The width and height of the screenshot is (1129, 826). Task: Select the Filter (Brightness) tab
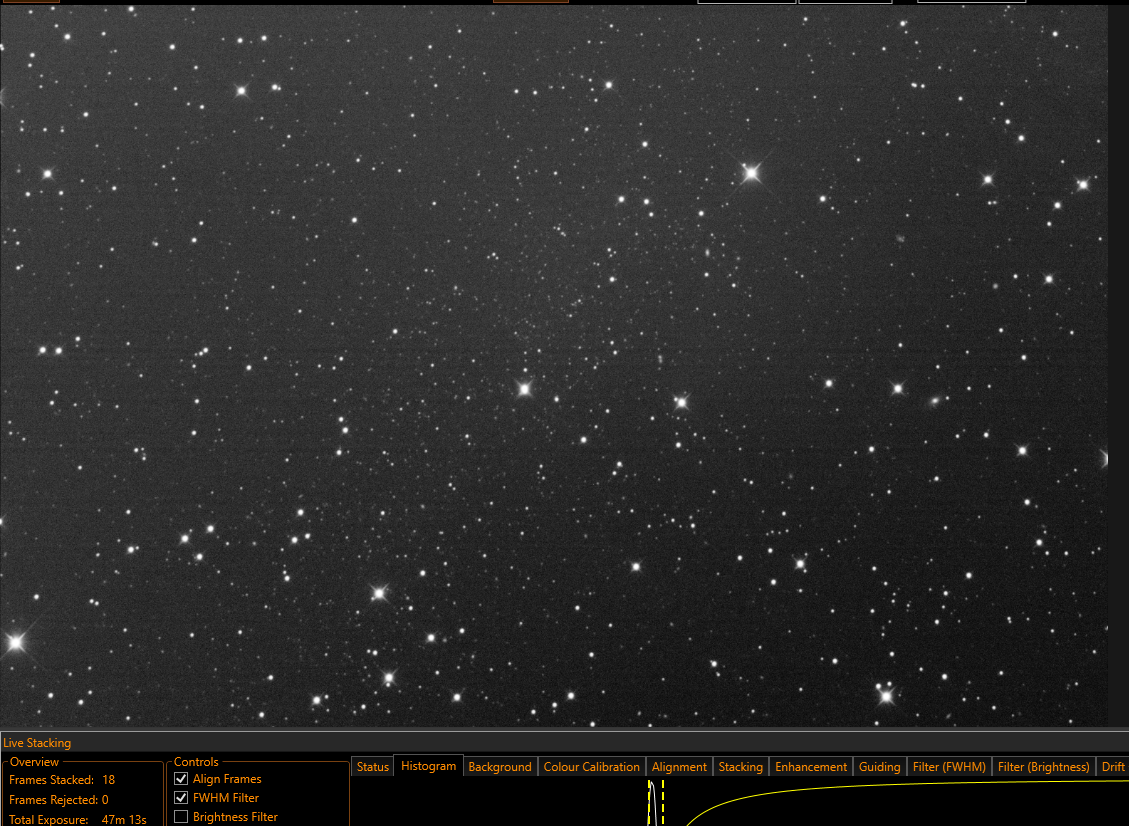click(1043, 767)
